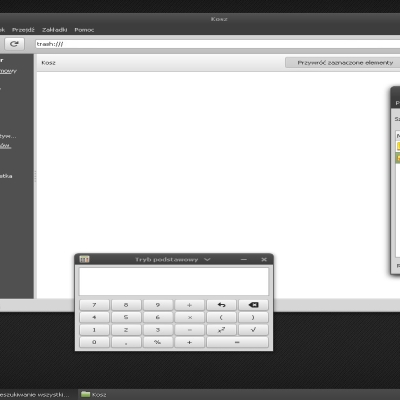Click the multiply button in calculator

[189, 317]
